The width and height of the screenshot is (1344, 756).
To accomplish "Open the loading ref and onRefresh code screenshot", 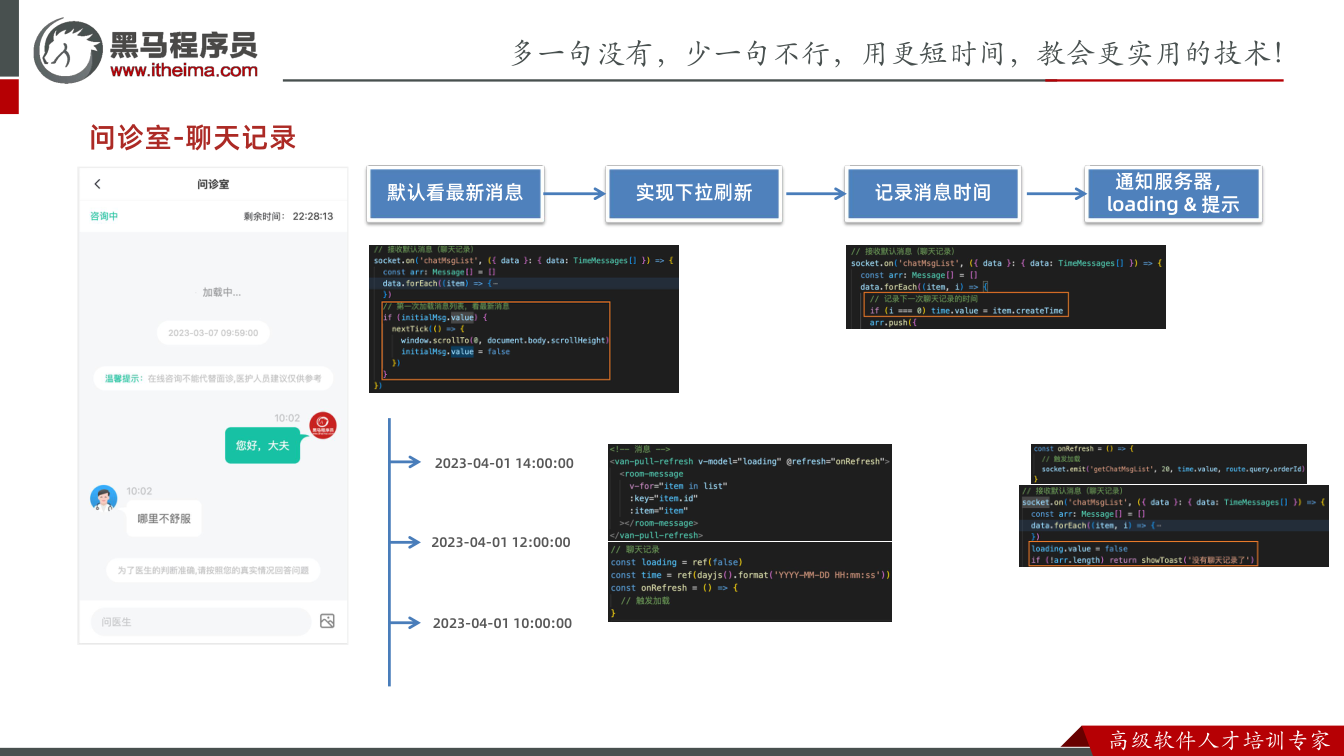I will 750,582.
